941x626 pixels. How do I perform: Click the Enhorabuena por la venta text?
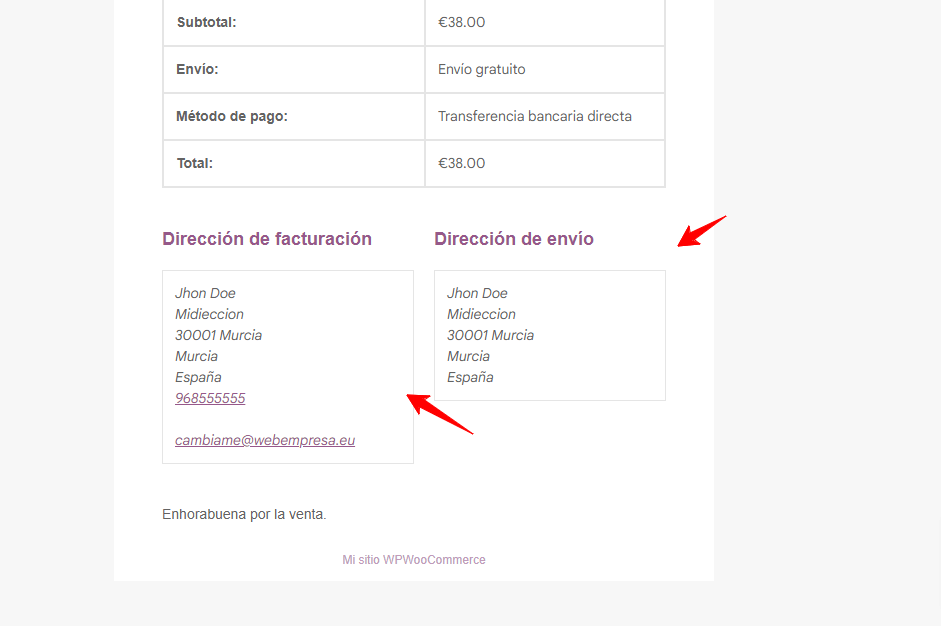click(244, 514)
